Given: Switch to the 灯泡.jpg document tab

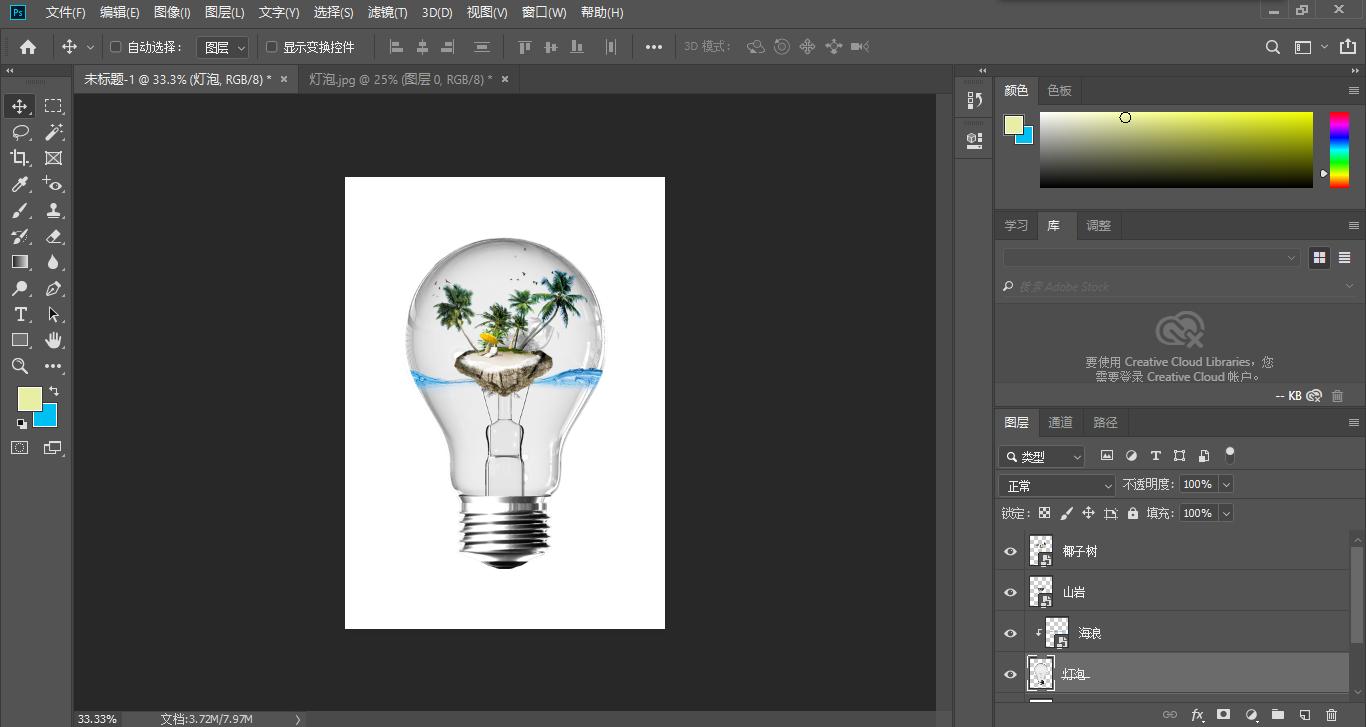Looking at the screenshot, I should (400, 79).
